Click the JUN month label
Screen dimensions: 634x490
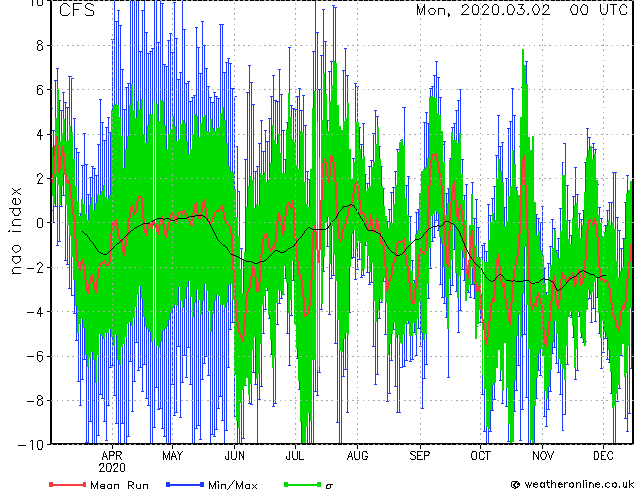click(235, 456)
